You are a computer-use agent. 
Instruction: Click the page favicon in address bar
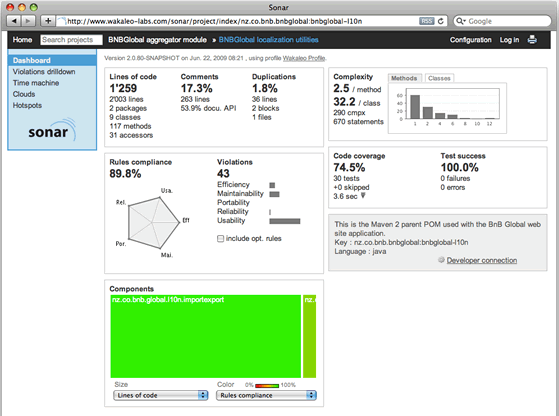[62, 21]
